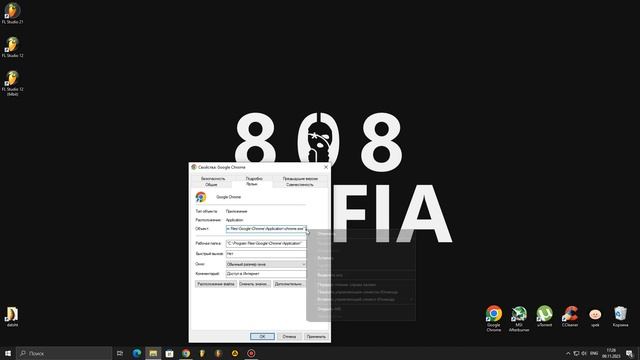
Task: Open the notification center icon
Action: tap(629, 353)
